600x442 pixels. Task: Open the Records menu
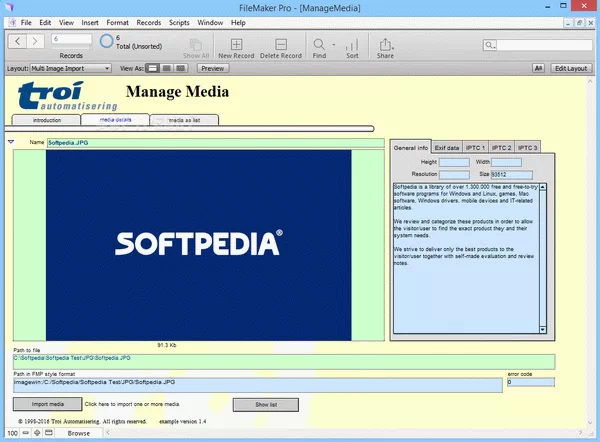[x=148, y=21]
